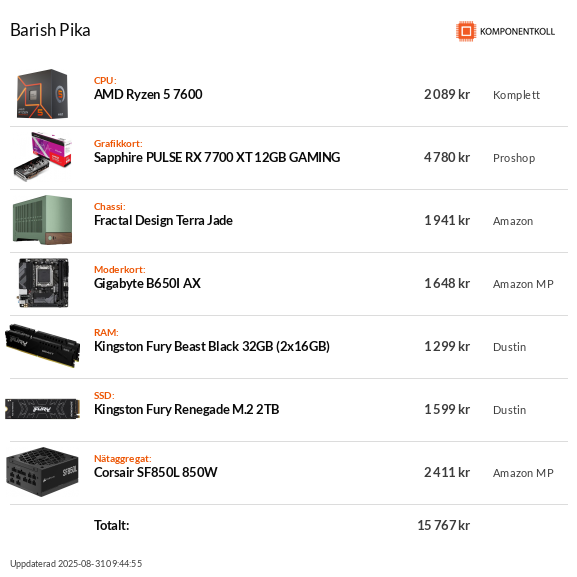Image resolution: width=577 pixels, height=577 pixels.
Task: Open the Gigabyte B650I AX product link
Action: (147, 284)
